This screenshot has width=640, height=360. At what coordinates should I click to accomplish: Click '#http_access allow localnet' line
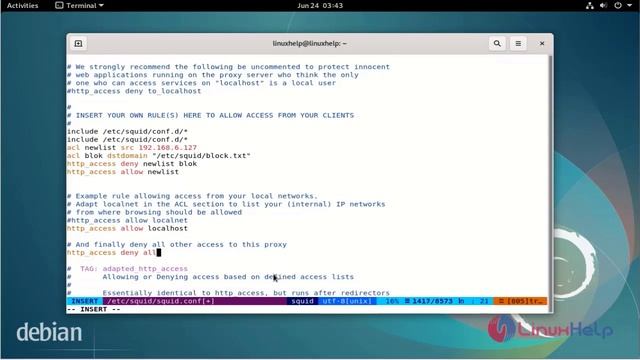[127, 220]
